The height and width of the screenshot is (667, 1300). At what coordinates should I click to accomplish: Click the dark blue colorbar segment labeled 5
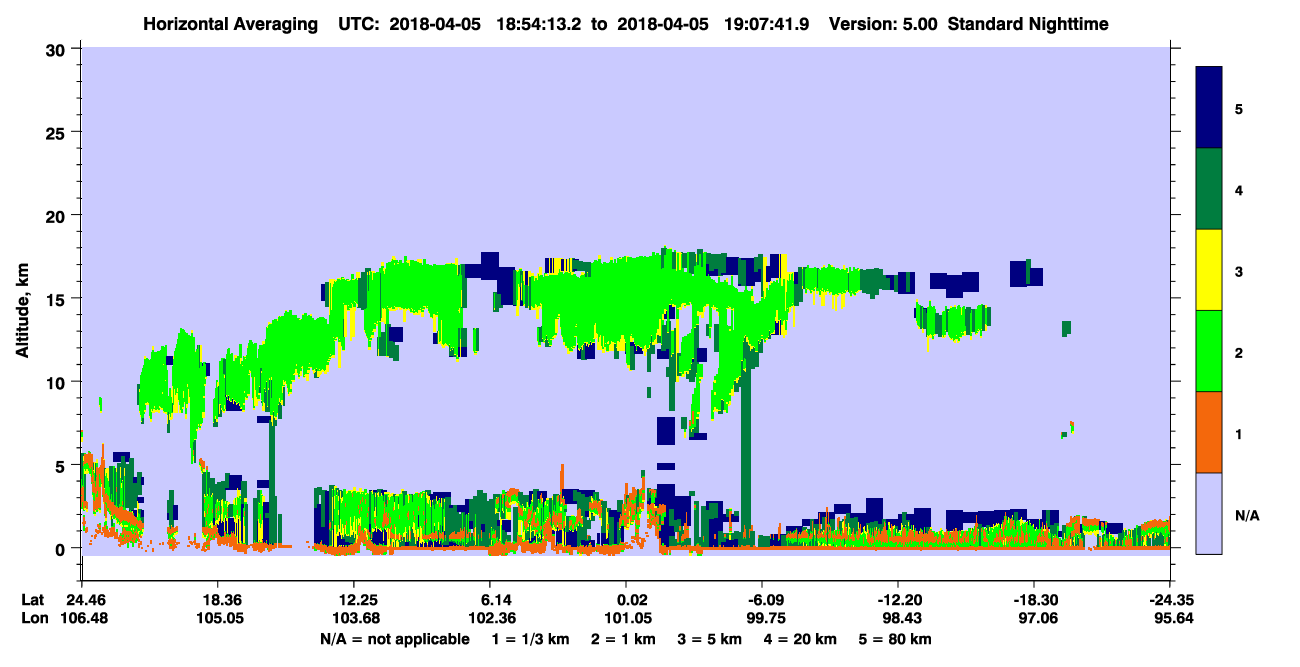coord(1209,108)
